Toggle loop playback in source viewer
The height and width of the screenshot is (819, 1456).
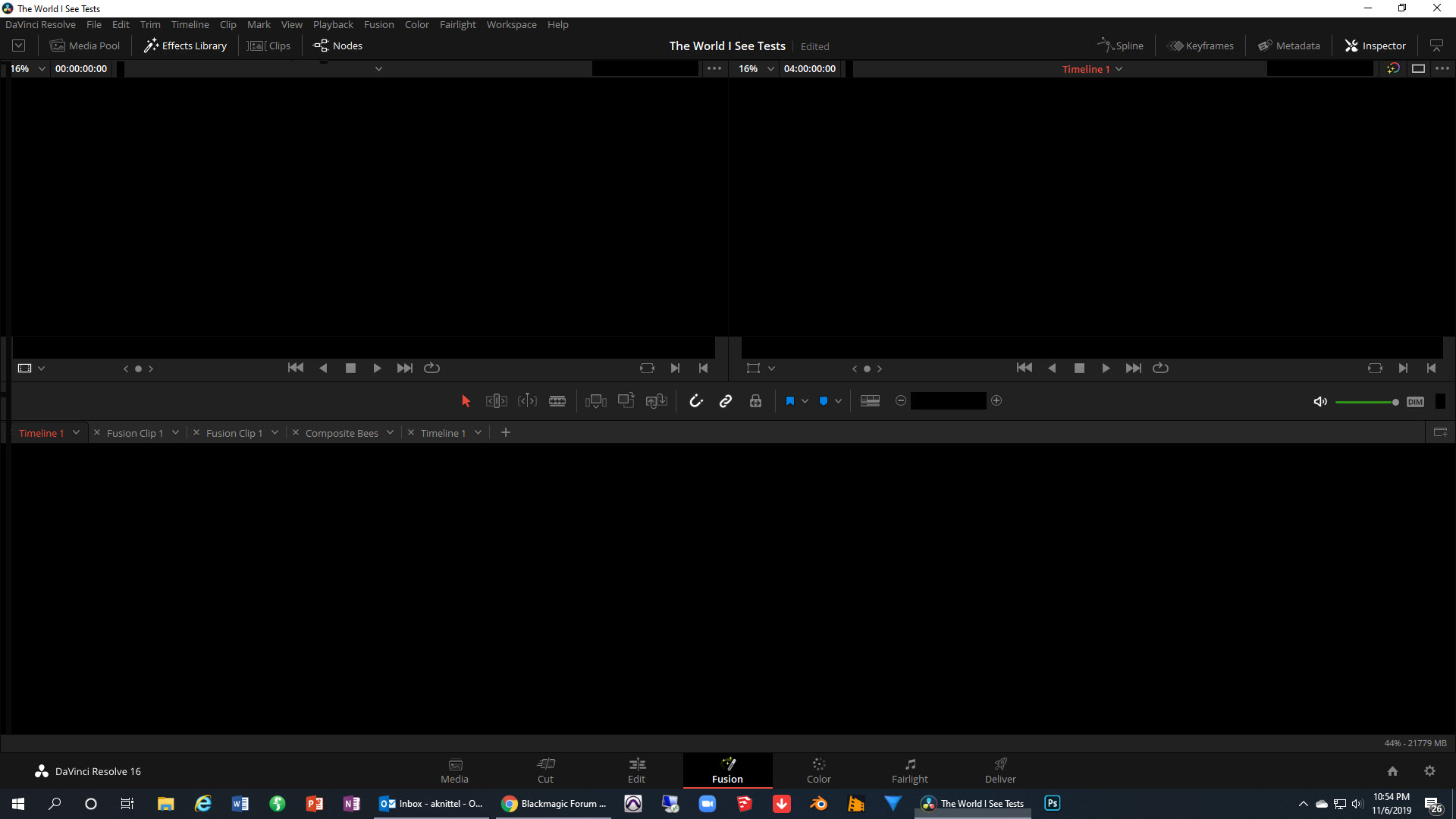pos(431,368)
